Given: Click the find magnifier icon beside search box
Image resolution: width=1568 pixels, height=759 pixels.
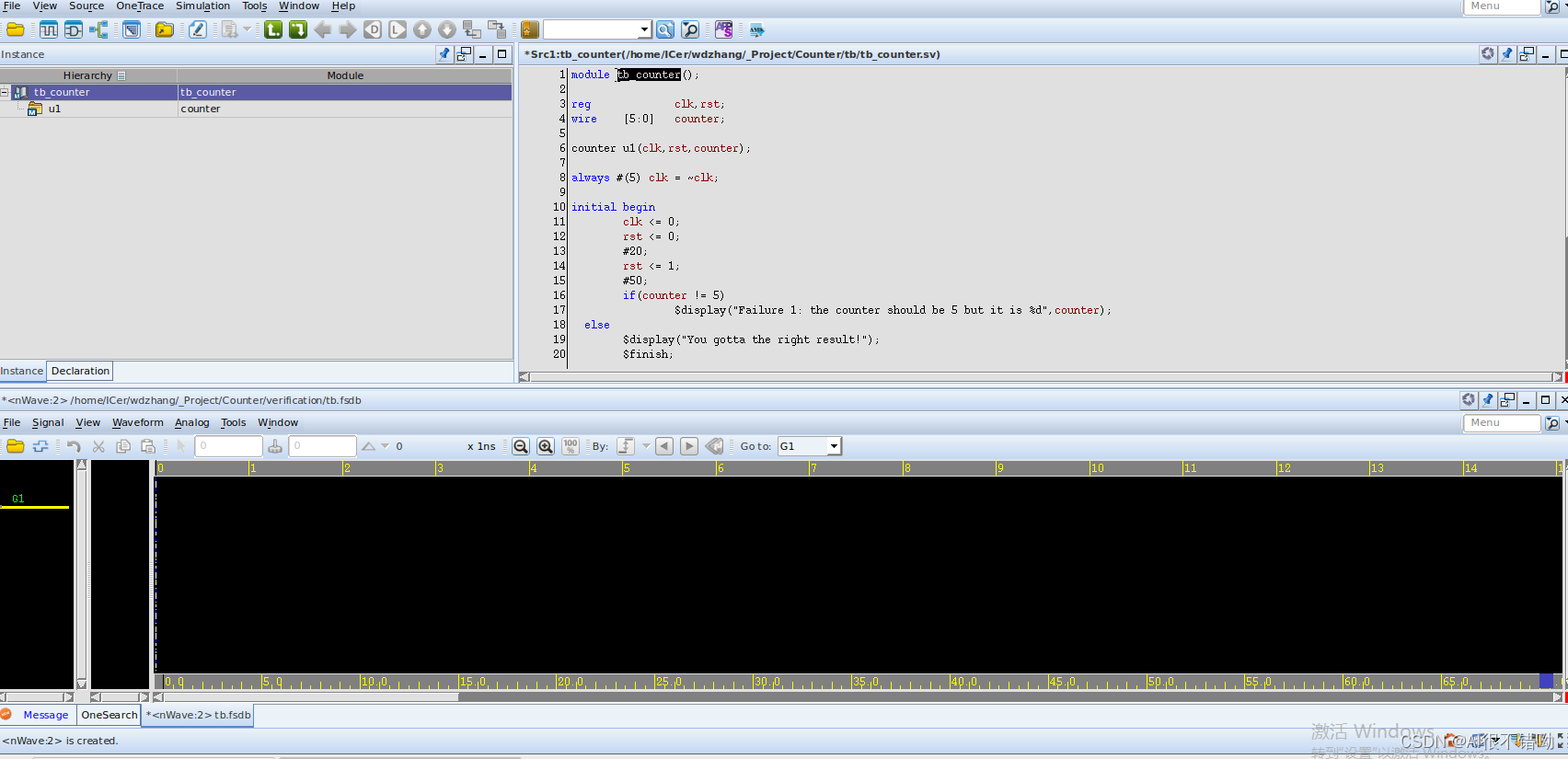Looking at the screenshot, I should coord(665,30).
